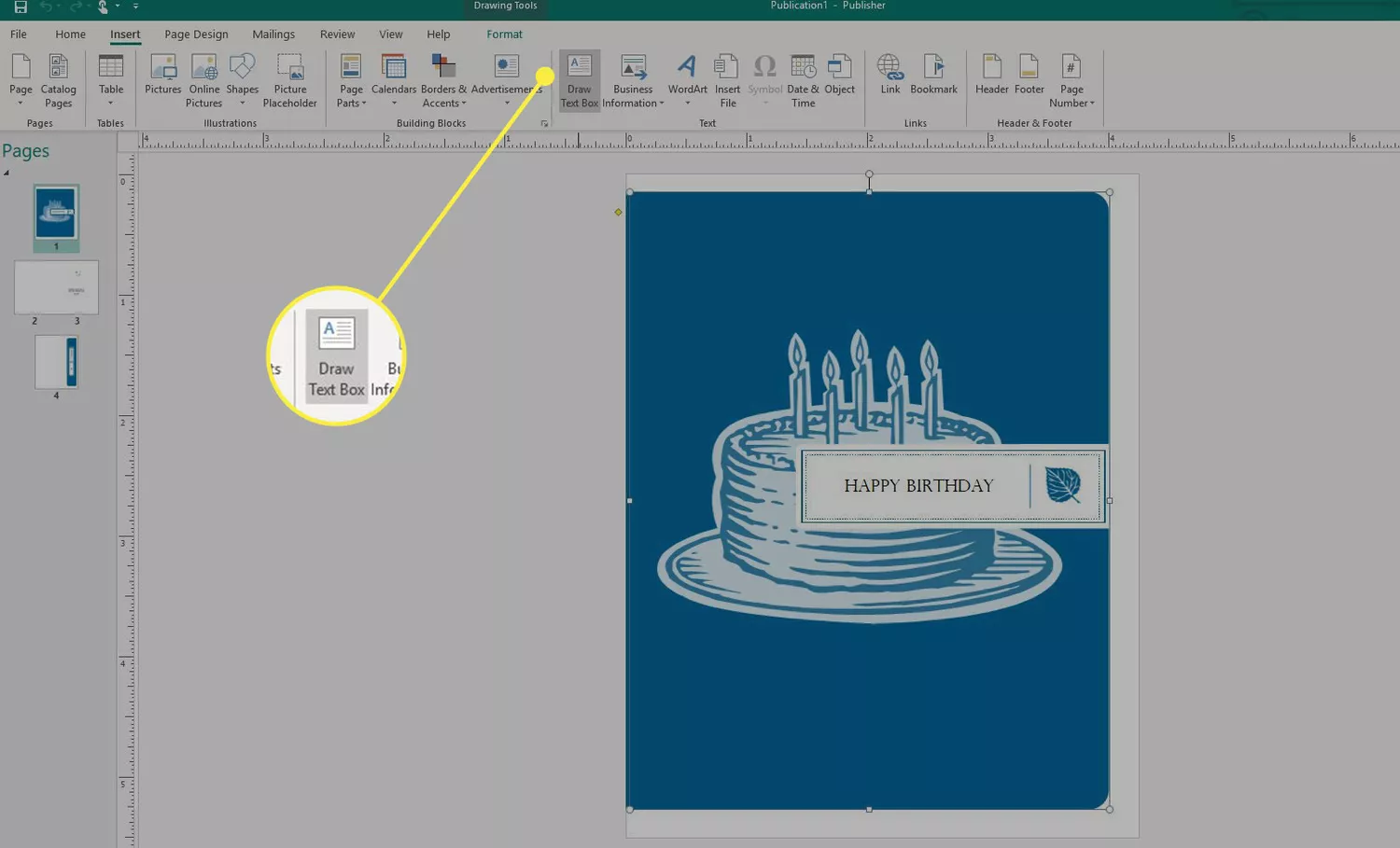Screen dimensions: 1400x848
Task: Switch to the Review tab
Action: [337, 35]
